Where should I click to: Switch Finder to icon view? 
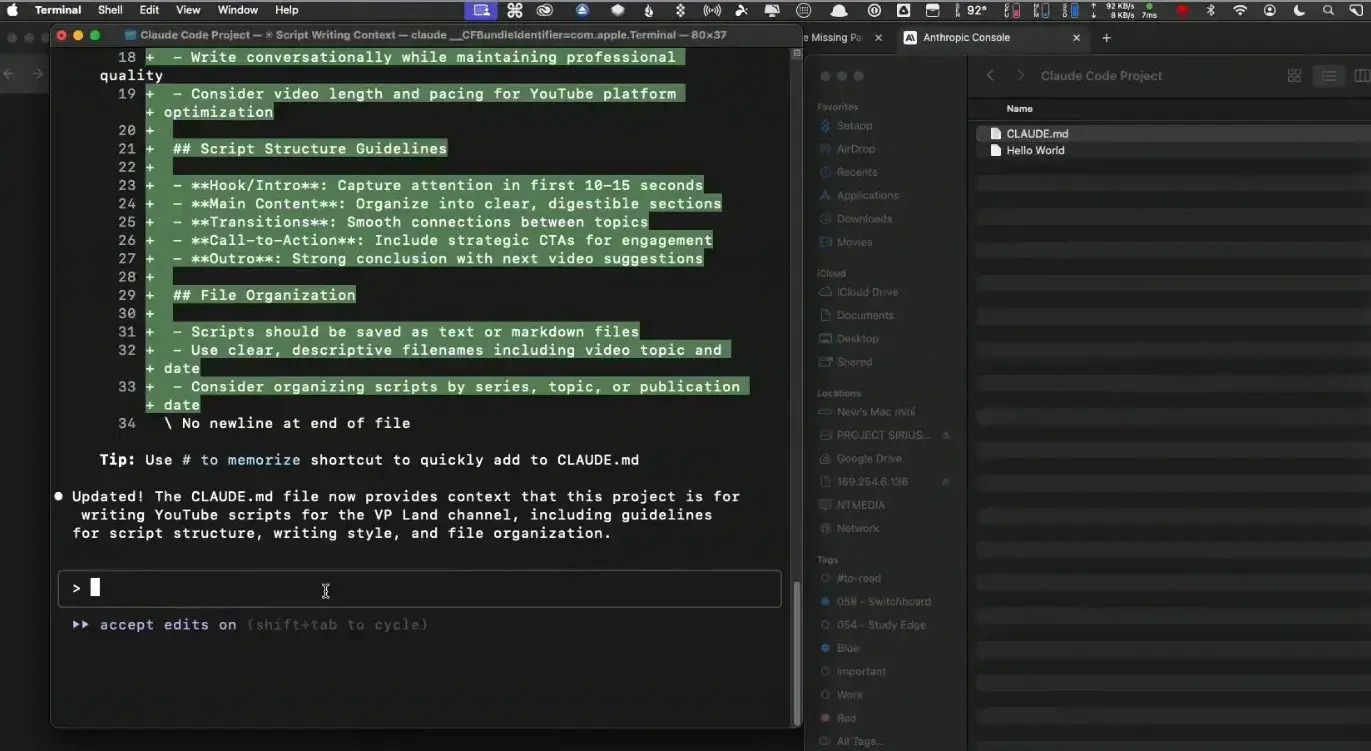(x=1294, y=76)
